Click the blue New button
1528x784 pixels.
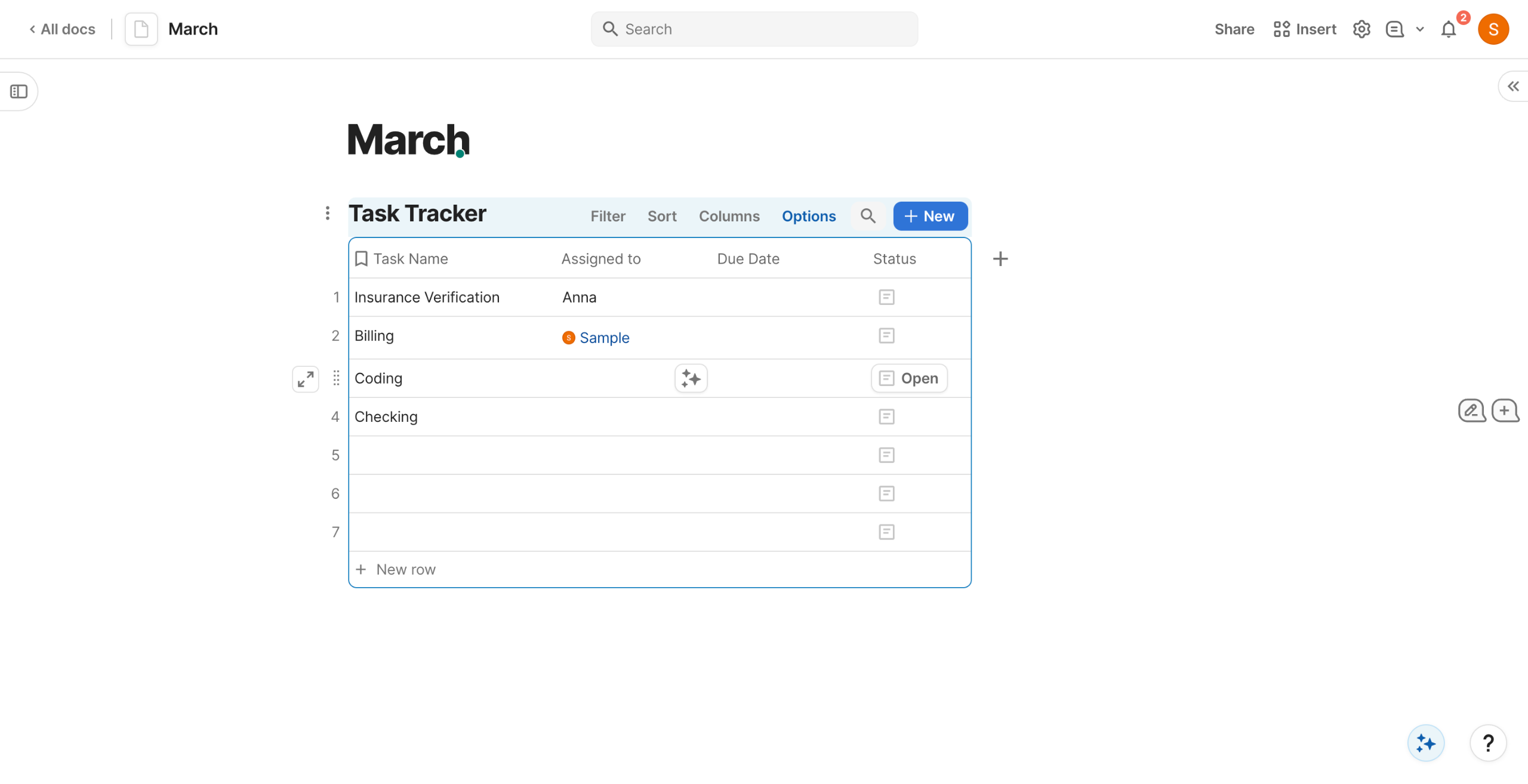tap(930, 216)
